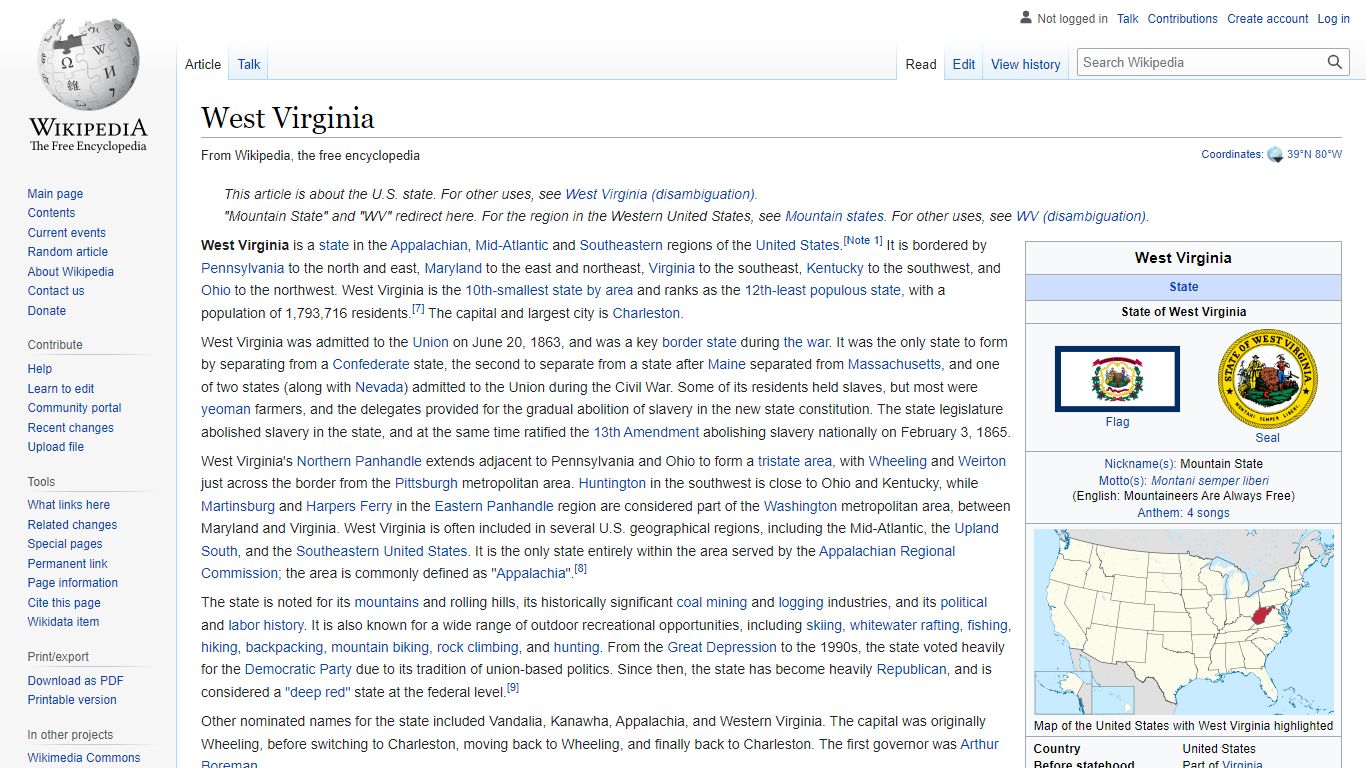
Task: Follow the Northern Panhandle link
Action: pyautogui.click(x=359, y=461)
